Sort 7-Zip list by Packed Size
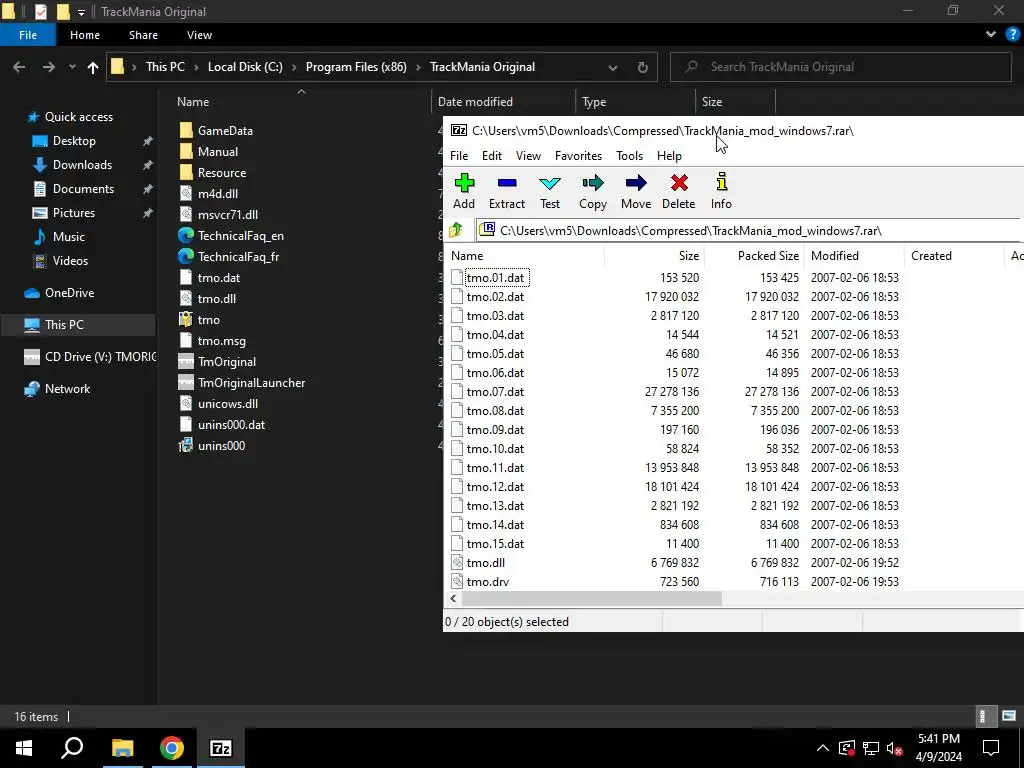 [x=754, y=255]
